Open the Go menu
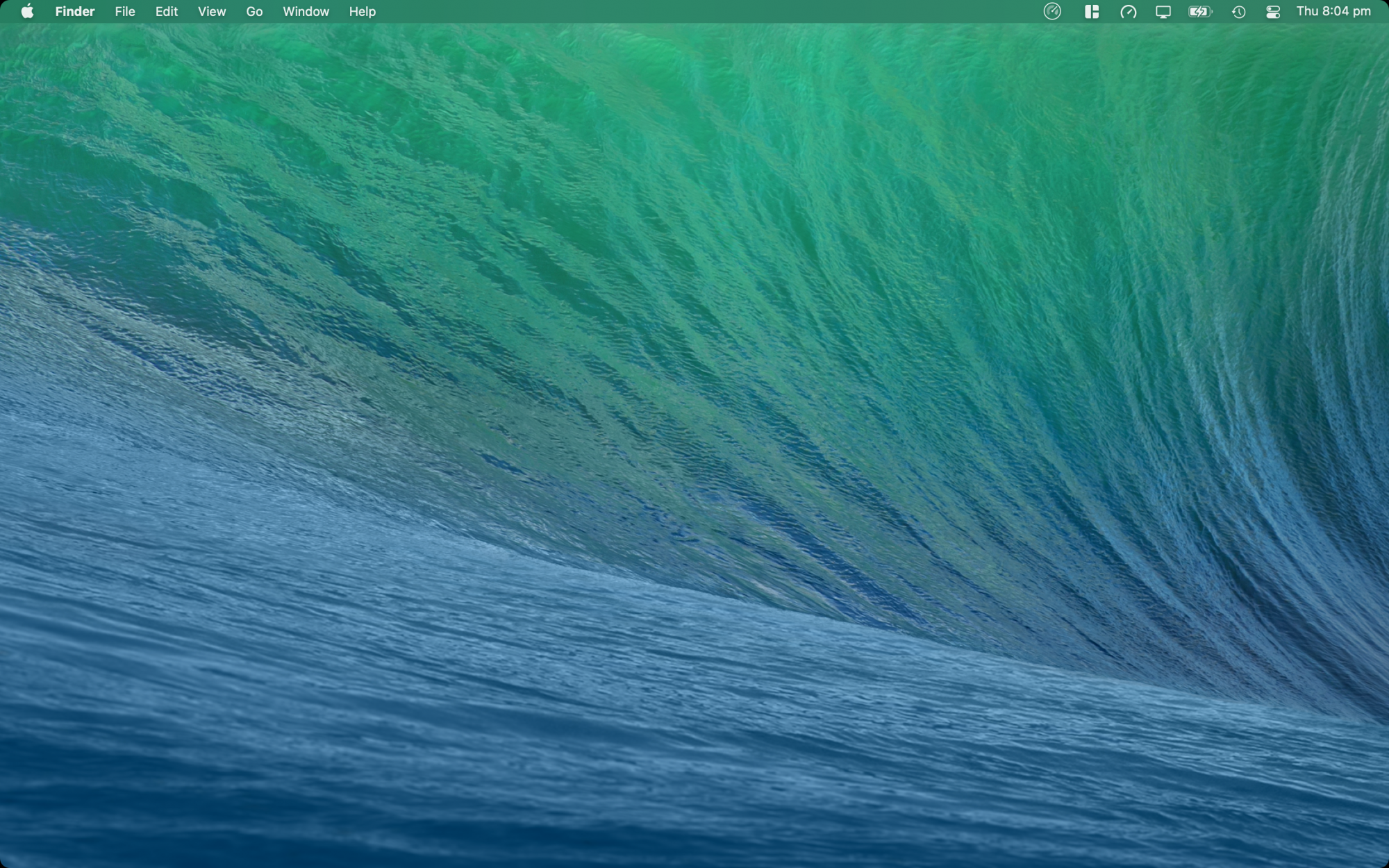 coord(254,11)
